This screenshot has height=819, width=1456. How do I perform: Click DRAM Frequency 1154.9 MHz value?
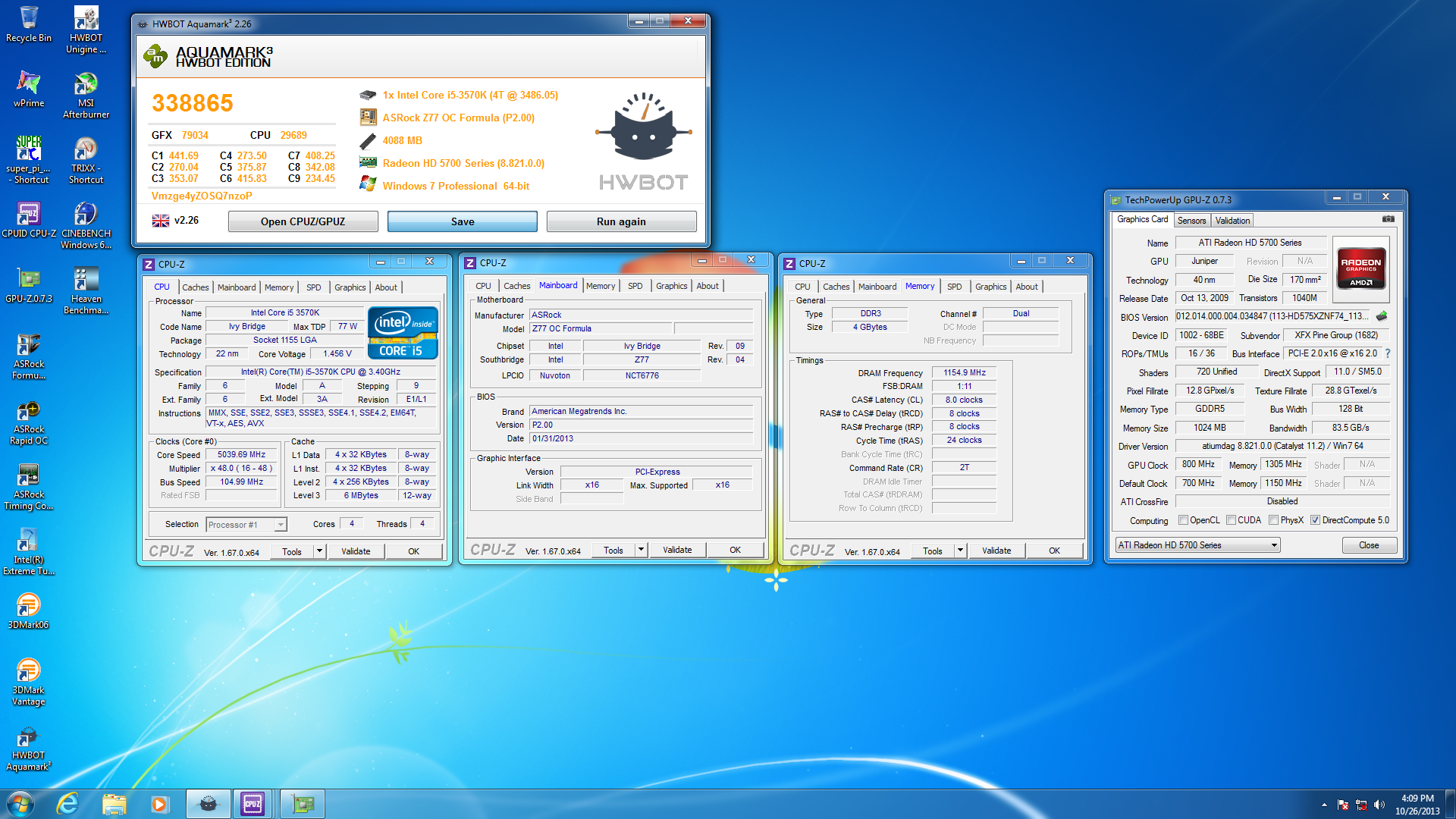pyautogui.click(x=964, y=373)
